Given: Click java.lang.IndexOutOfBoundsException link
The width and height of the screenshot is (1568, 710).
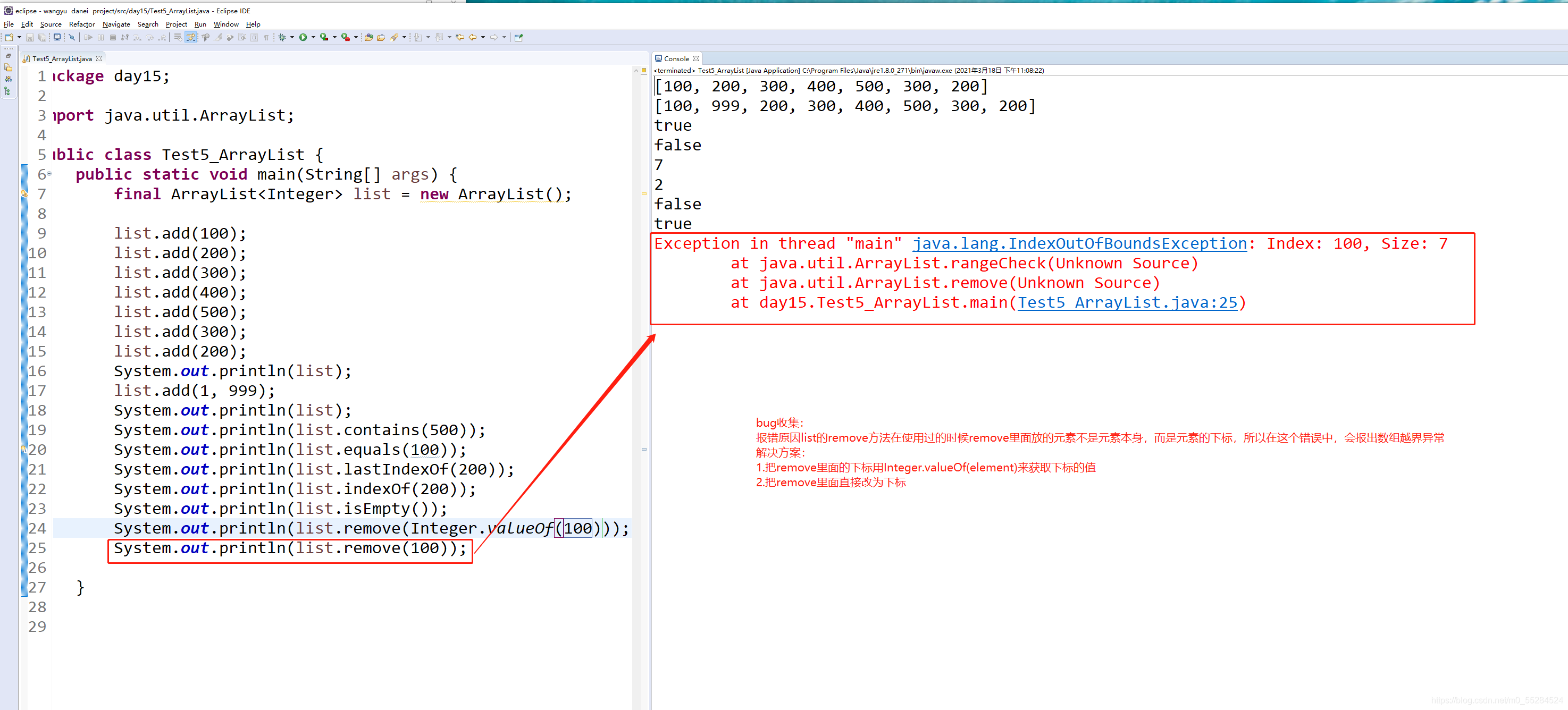Looking at the screenshot, I should 1079,243.
